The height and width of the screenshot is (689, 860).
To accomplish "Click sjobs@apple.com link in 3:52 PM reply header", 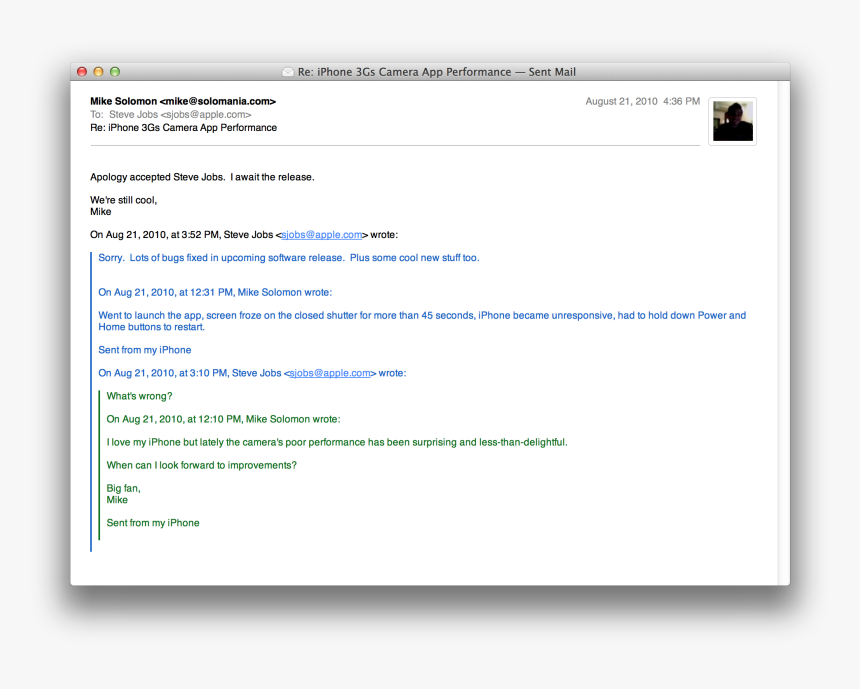I will coord(321,235).
